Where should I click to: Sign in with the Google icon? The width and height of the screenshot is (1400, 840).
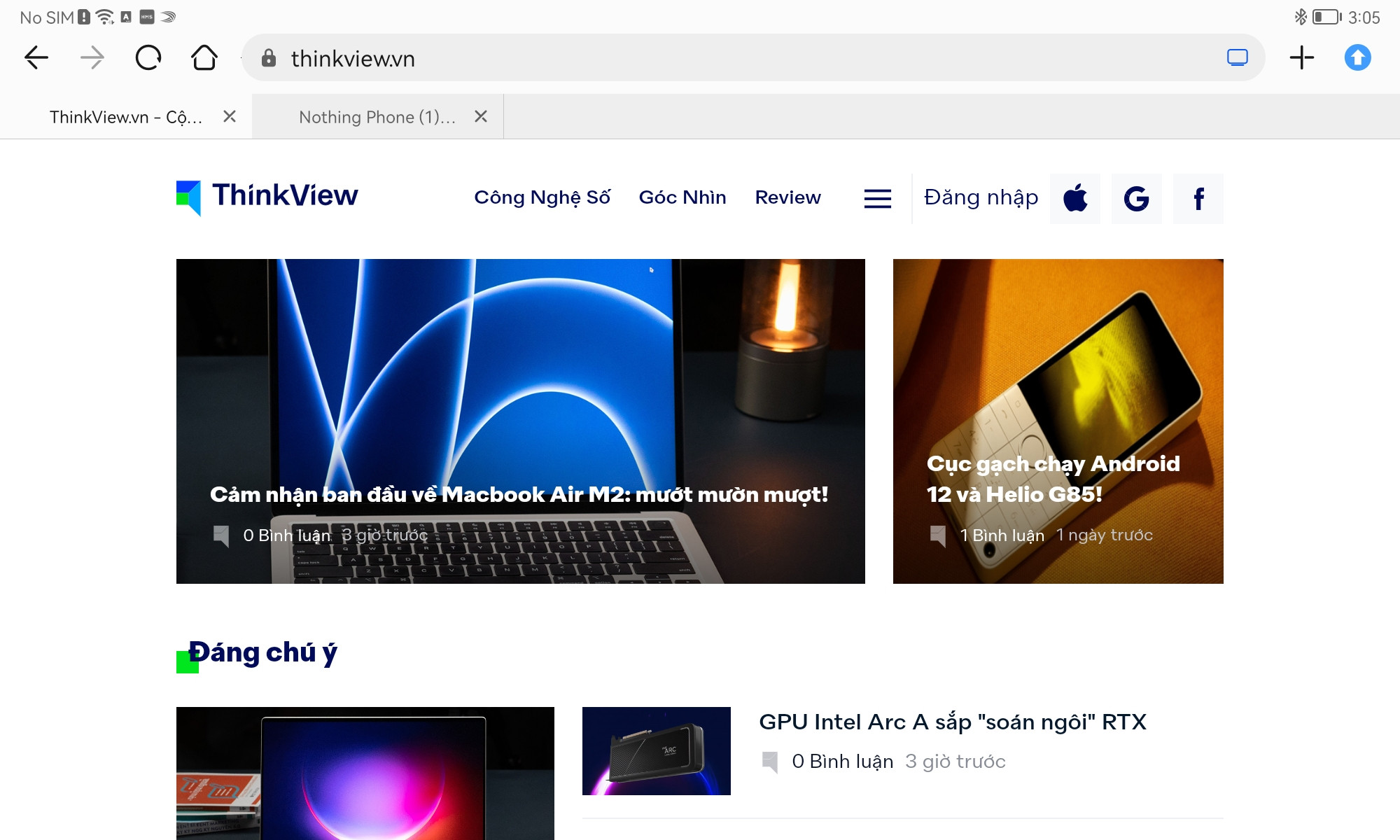(x=1137, y=199)
